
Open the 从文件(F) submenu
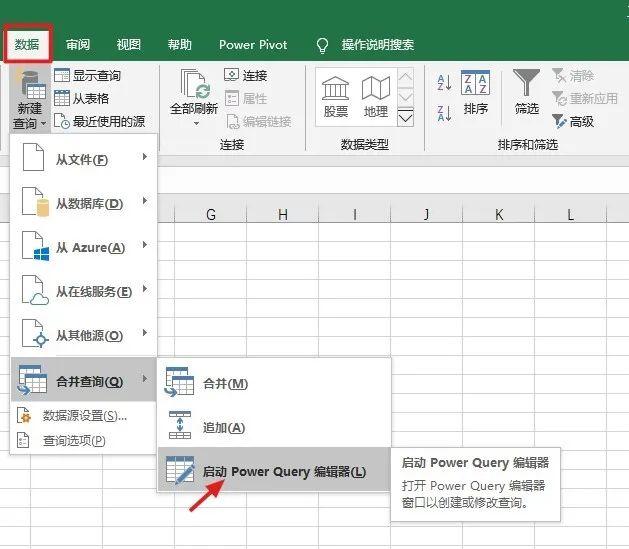pos(83,159)
